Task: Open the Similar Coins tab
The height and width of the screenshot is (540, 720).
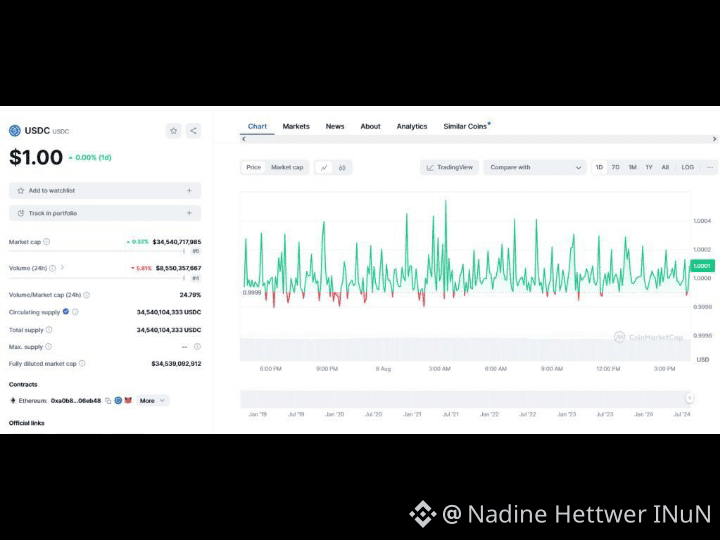Action: click(465, 126)
